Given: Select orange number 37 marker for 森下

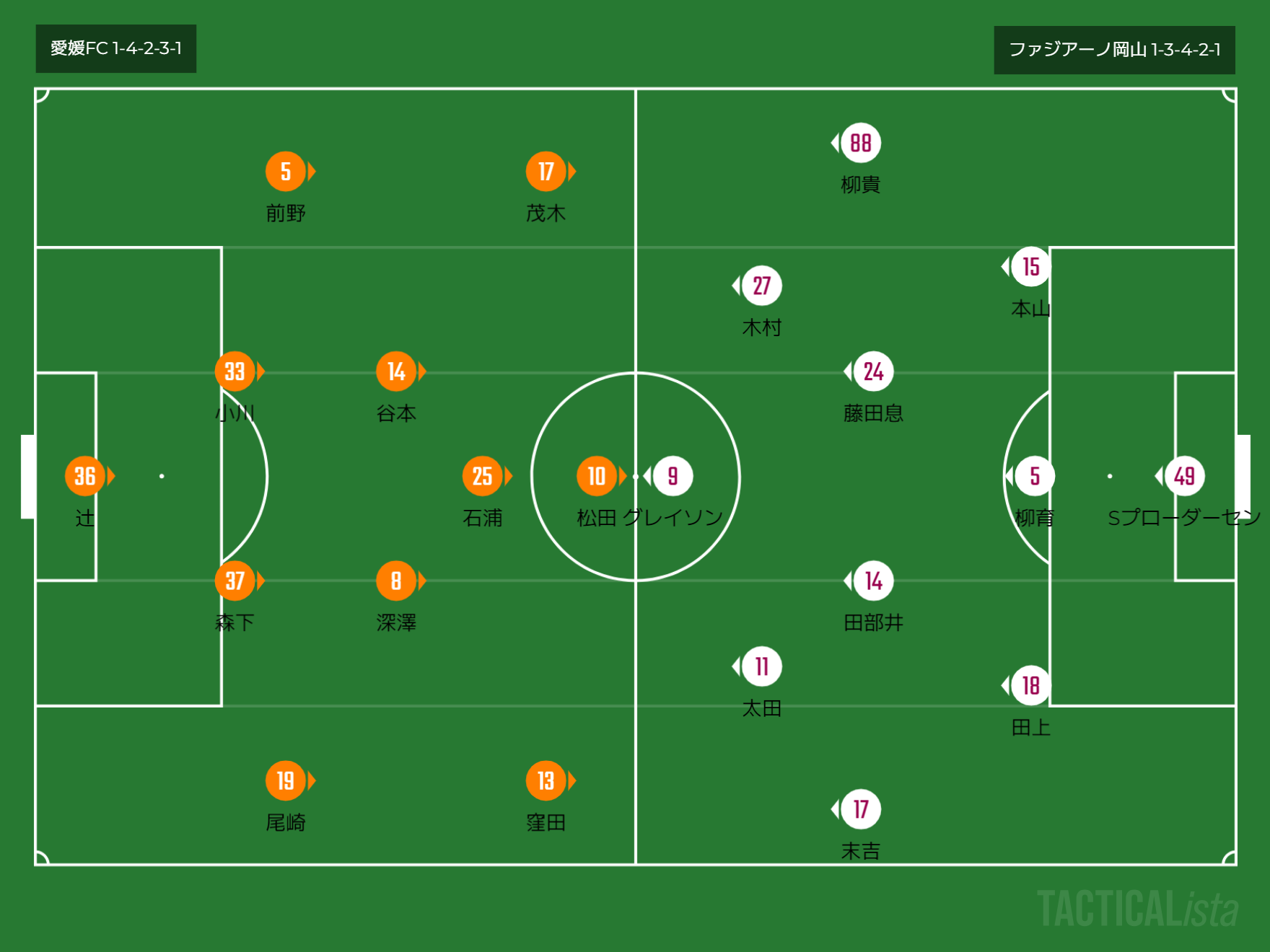Looking at the screenshot, I should pos(235,581).
